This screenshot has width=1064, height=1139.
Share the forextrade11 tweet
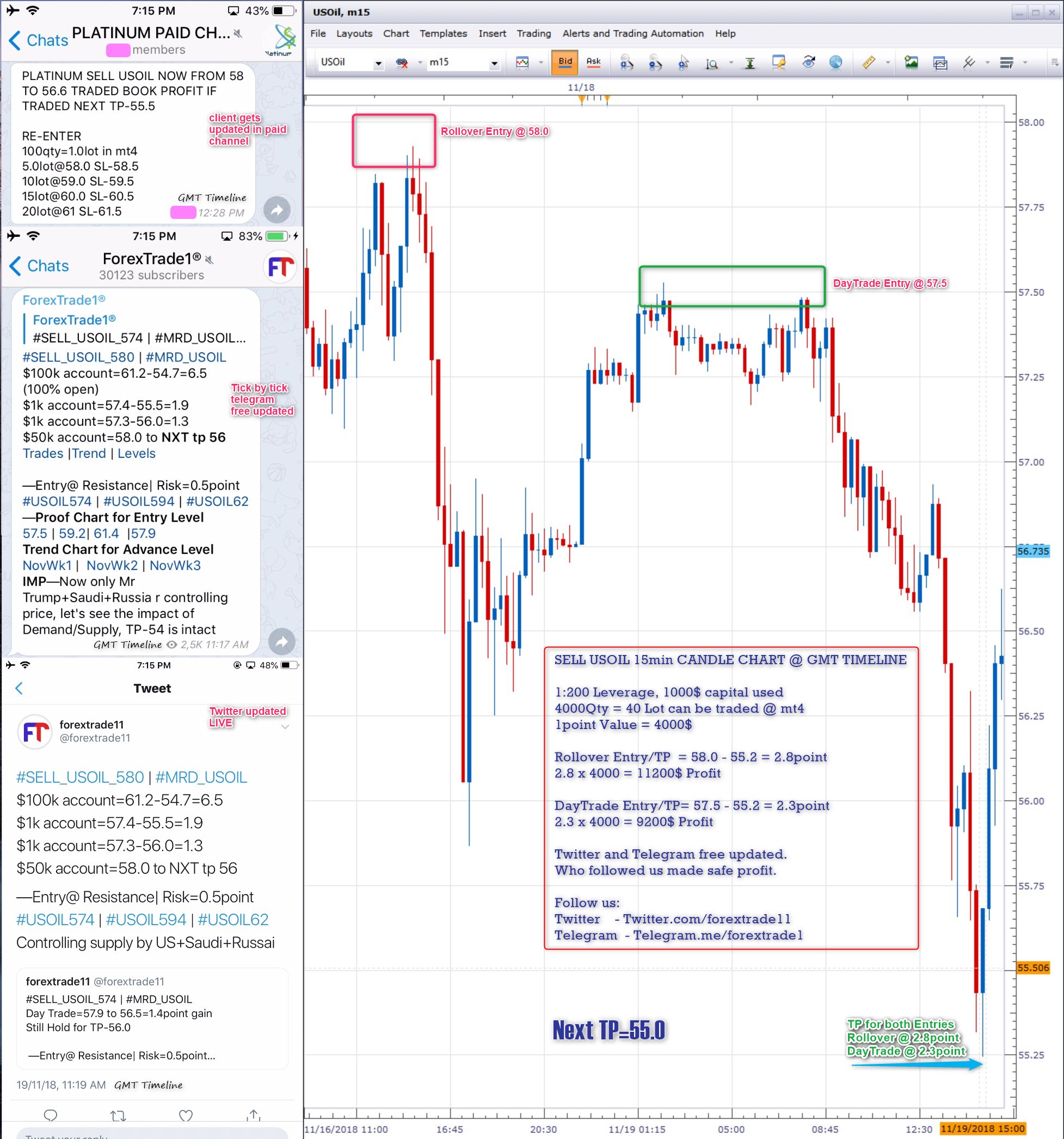point(254,1114)
